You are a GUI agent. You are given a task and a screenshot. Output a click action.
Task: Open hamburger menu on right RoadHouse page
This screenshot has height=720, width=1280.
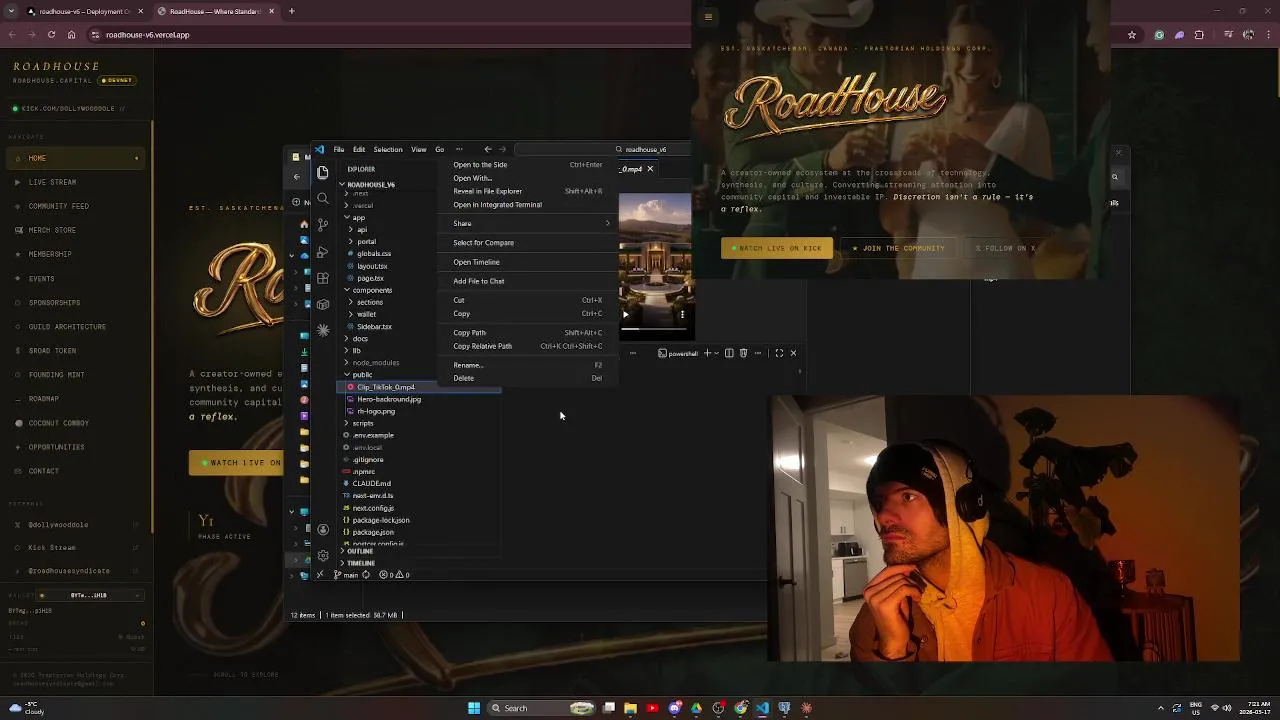pos(708,16)
